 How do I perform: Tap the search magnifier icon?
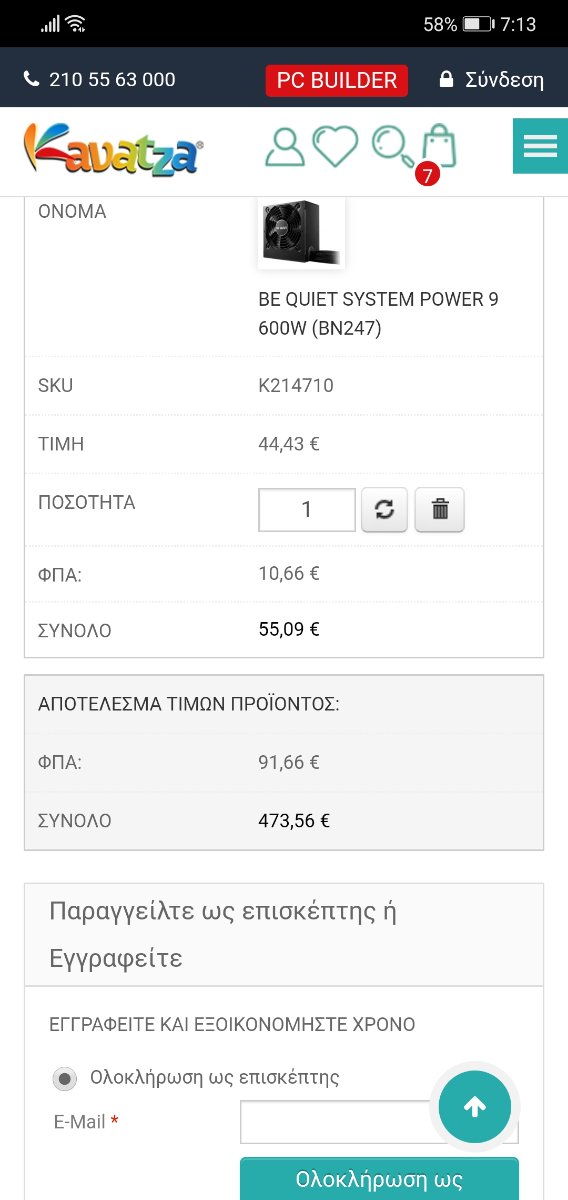point(392,146)
